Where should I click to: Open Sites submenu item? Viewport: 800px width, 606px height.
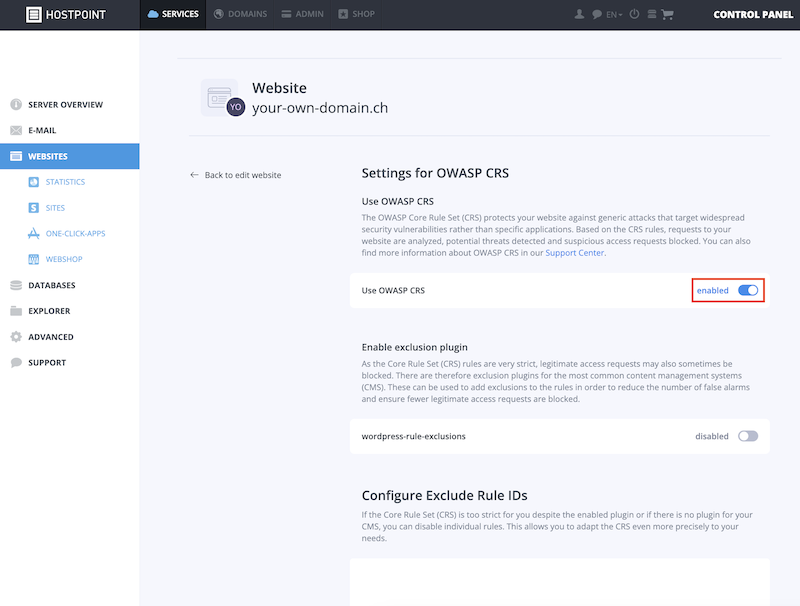[55, 208]
